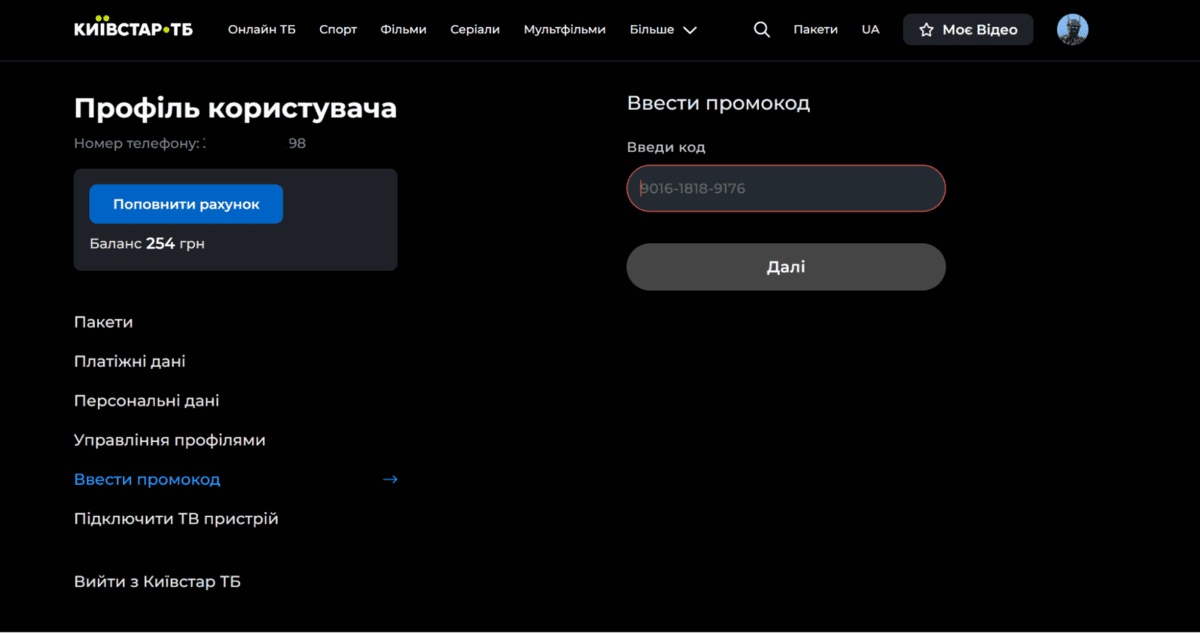Click the Профіль користувача heading
The image size is (1200, 633).
pos(235,108)
